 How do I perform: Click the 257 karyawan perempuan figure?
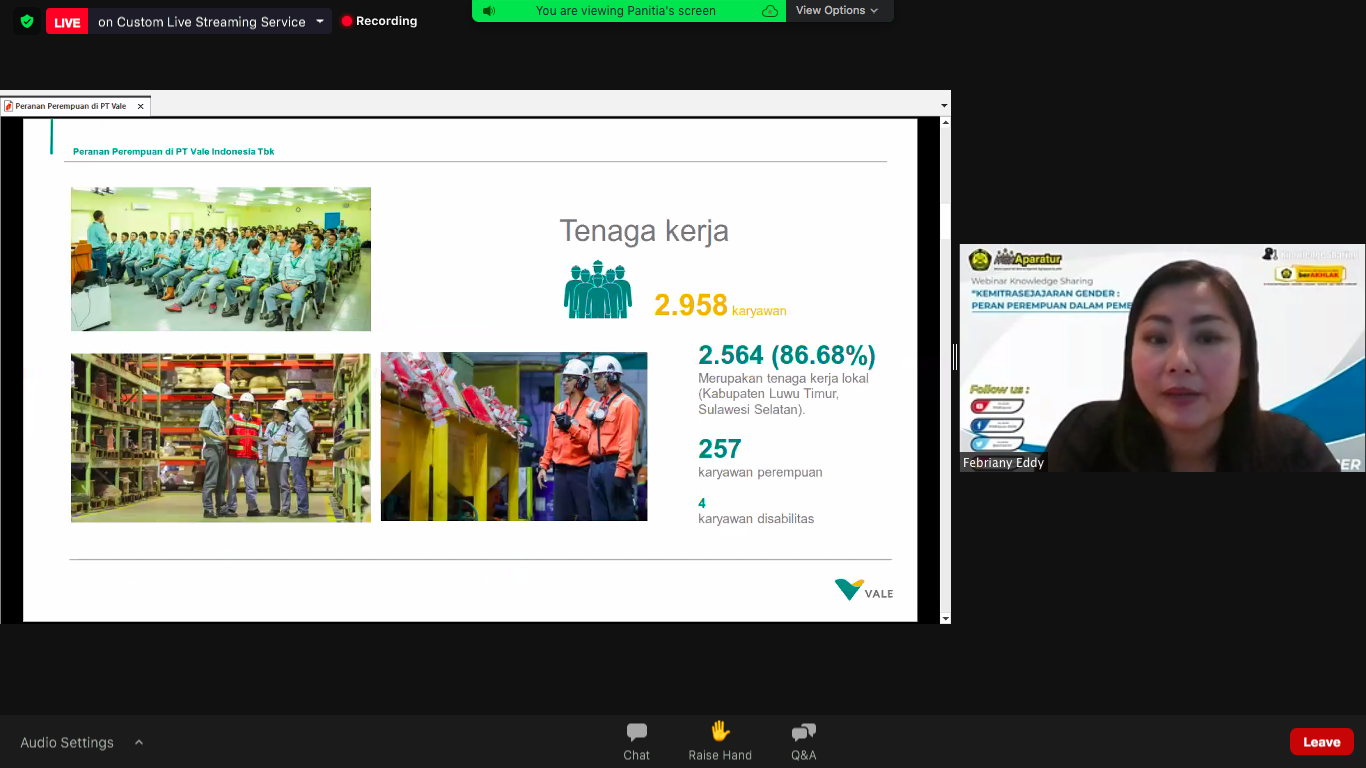(760, 457)
